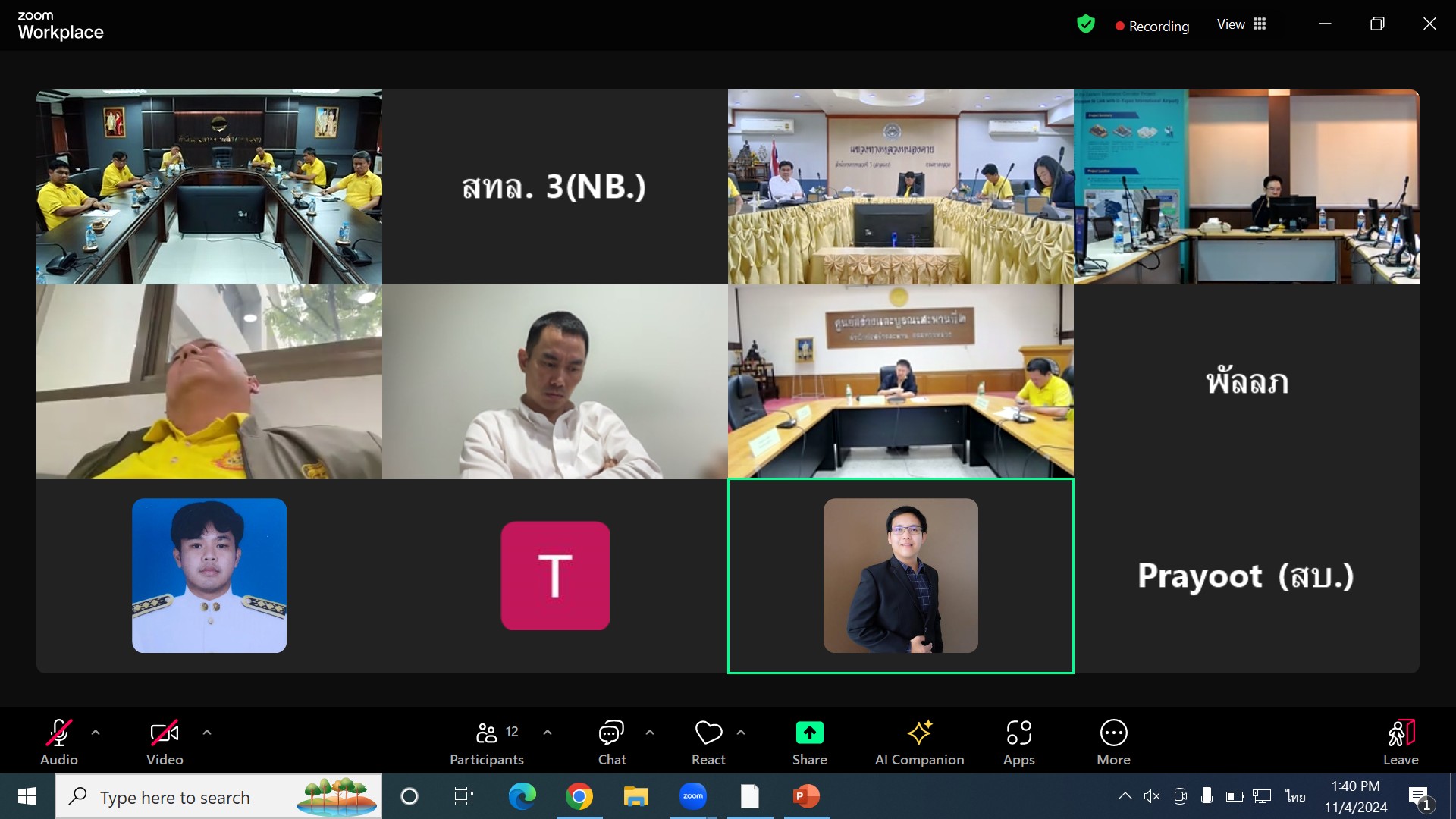
Task: Open PowerPoint from the taskbar
Action: tap(806, 796)
